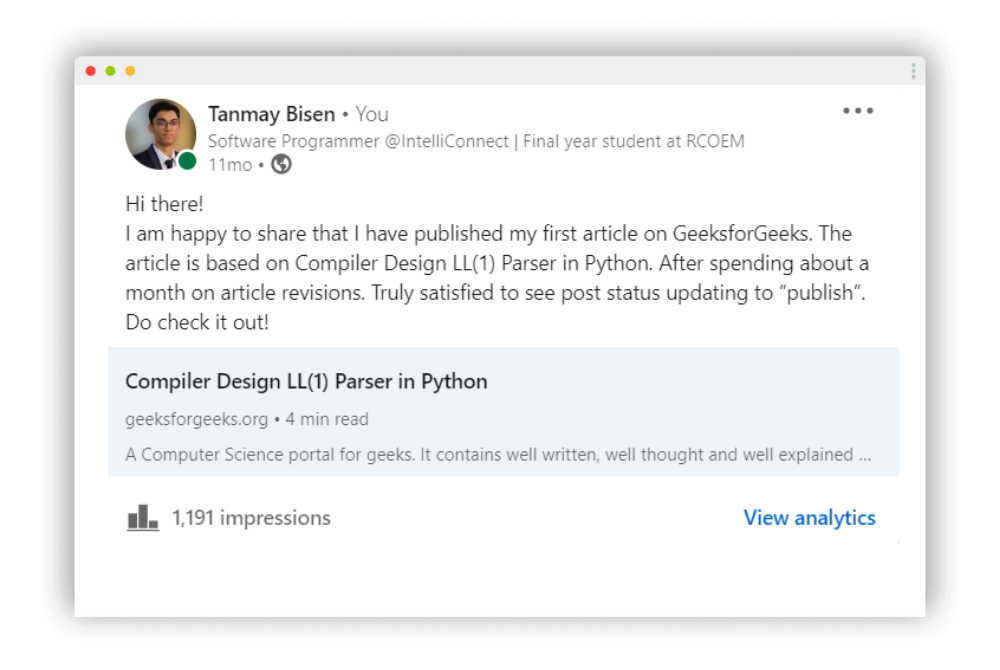Click the green dot in title bar
The image size is (1000, 670).
point(110,71)
